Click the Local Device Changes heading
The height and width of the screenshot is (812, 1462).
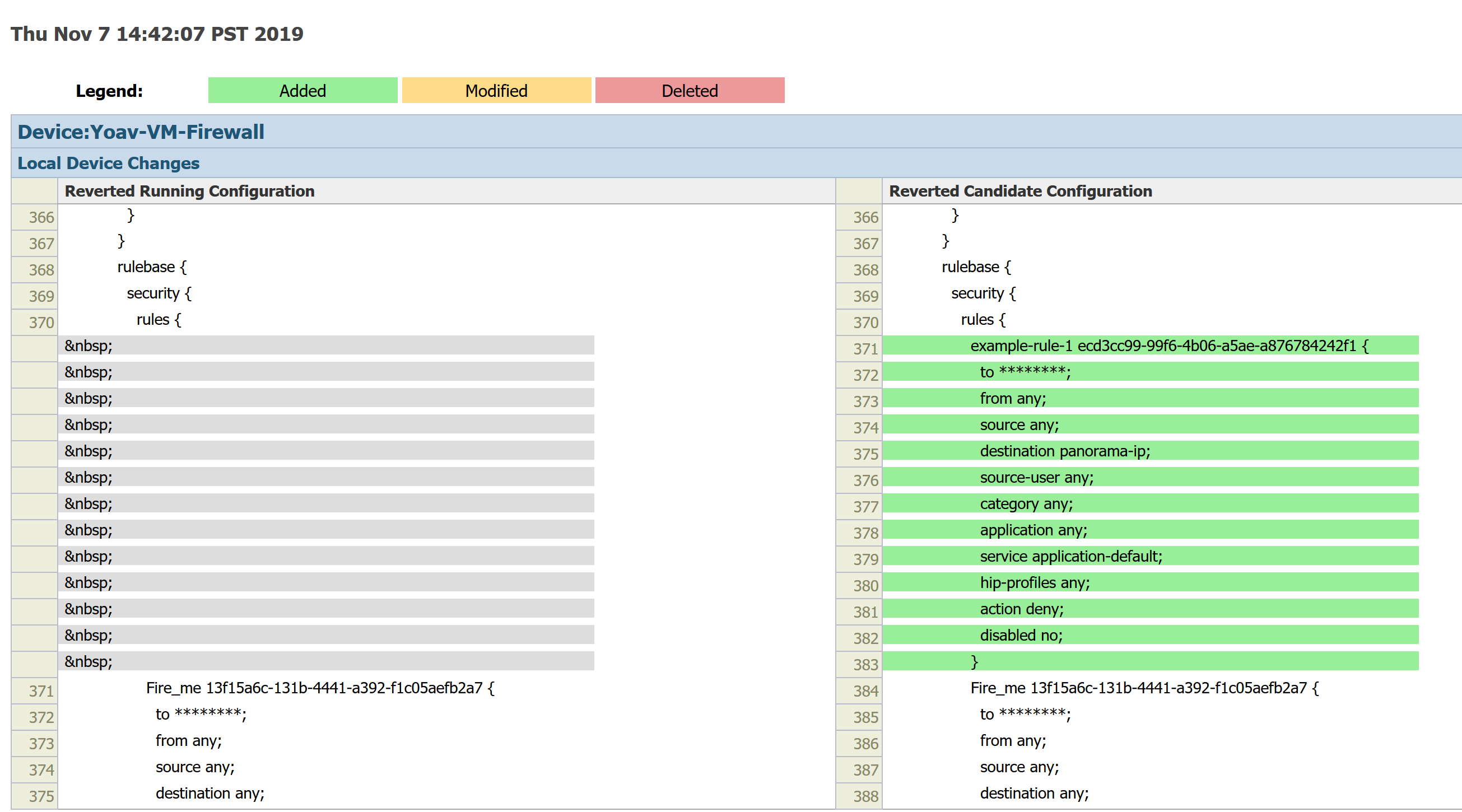(x=109, y=163)
